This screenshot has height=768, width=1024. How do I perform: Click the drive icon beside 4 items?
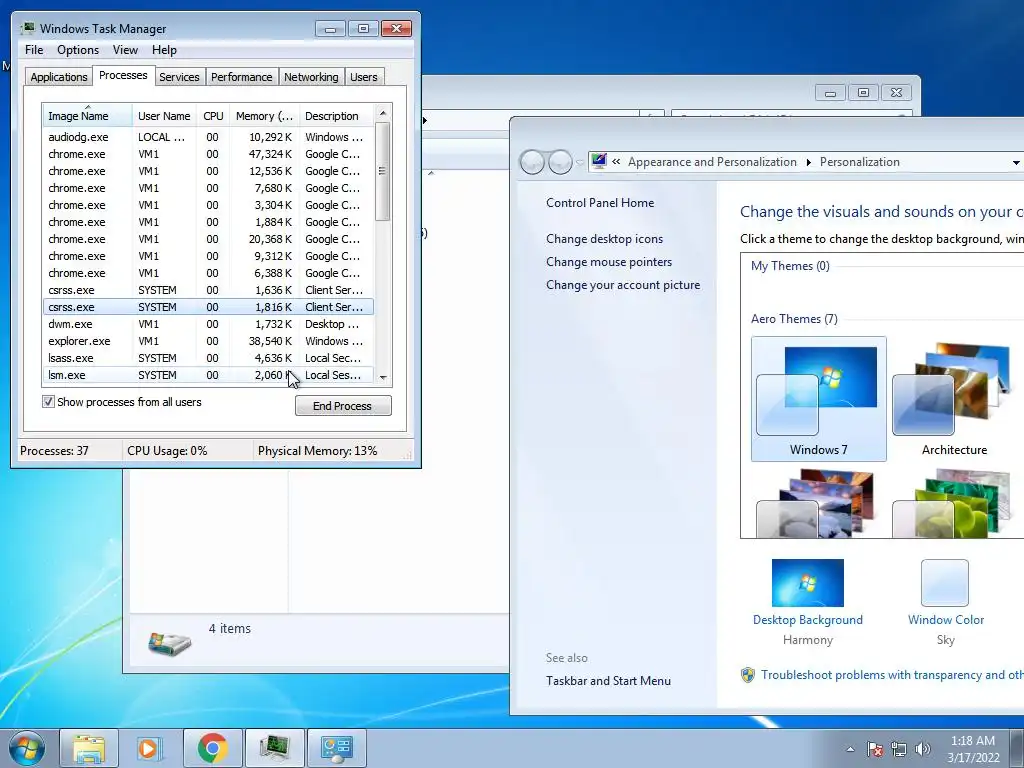click(x=169, y=643)
